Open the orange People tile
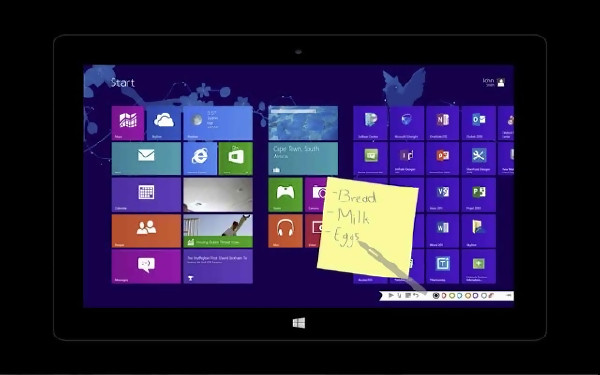This screenshot has width=600, height=375. 146,231
